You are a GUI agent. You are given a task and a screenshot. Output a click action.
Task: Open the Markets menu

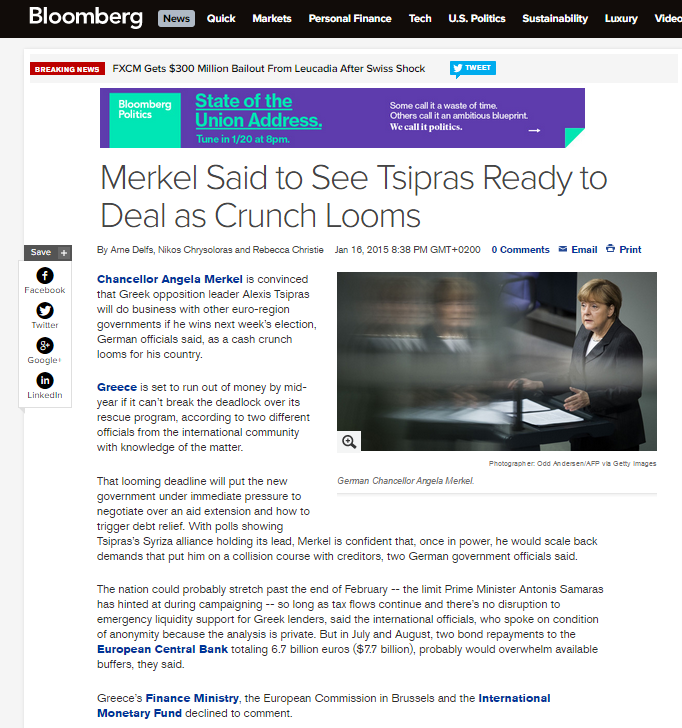[272, 19]
